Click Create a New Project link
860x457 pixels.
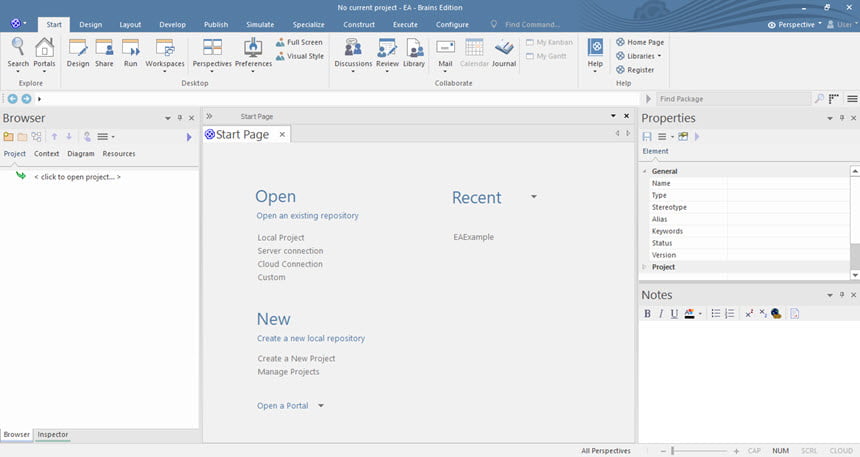tap(296, 358)
